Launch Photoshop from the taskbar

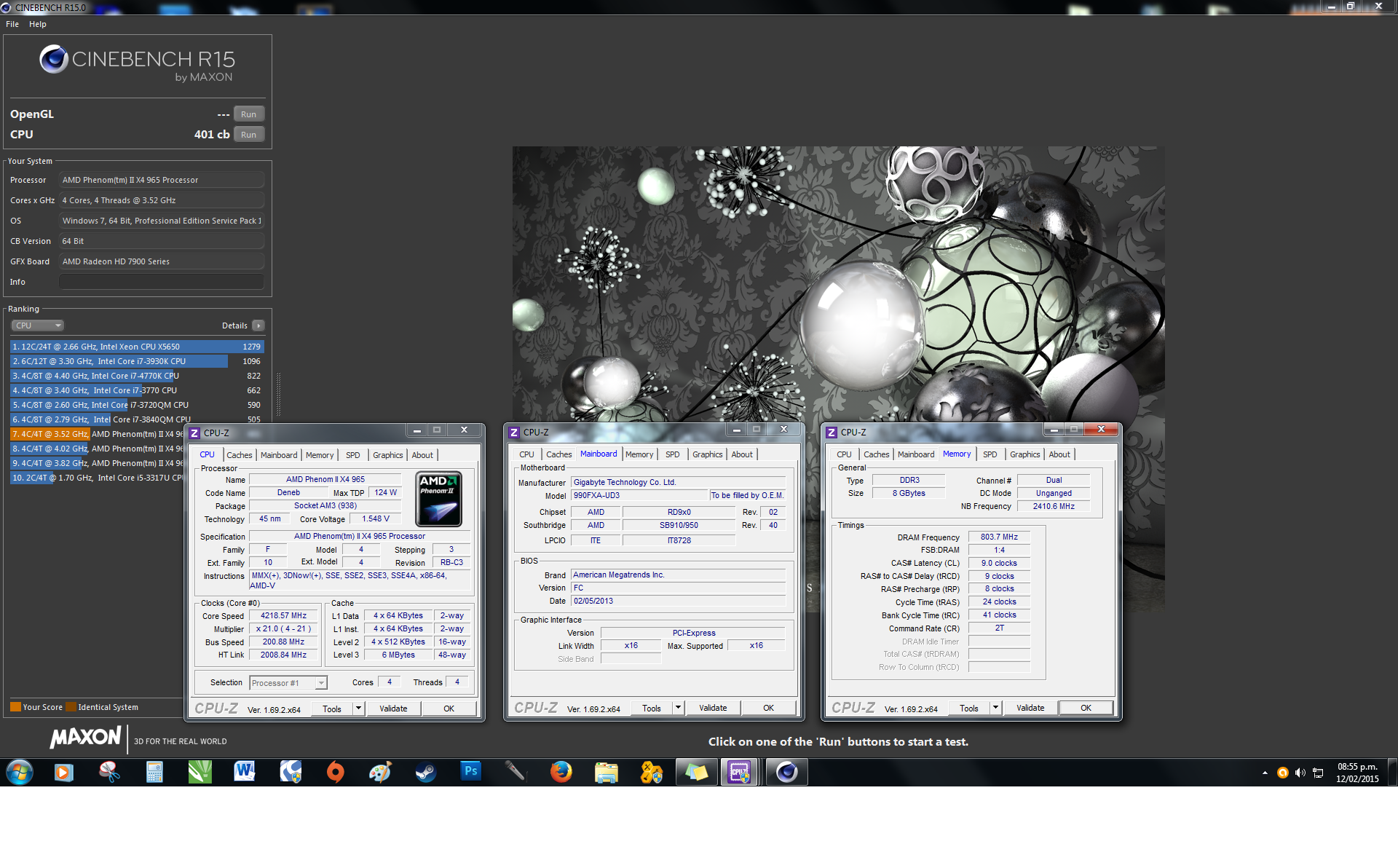click(x=470, y=772)
